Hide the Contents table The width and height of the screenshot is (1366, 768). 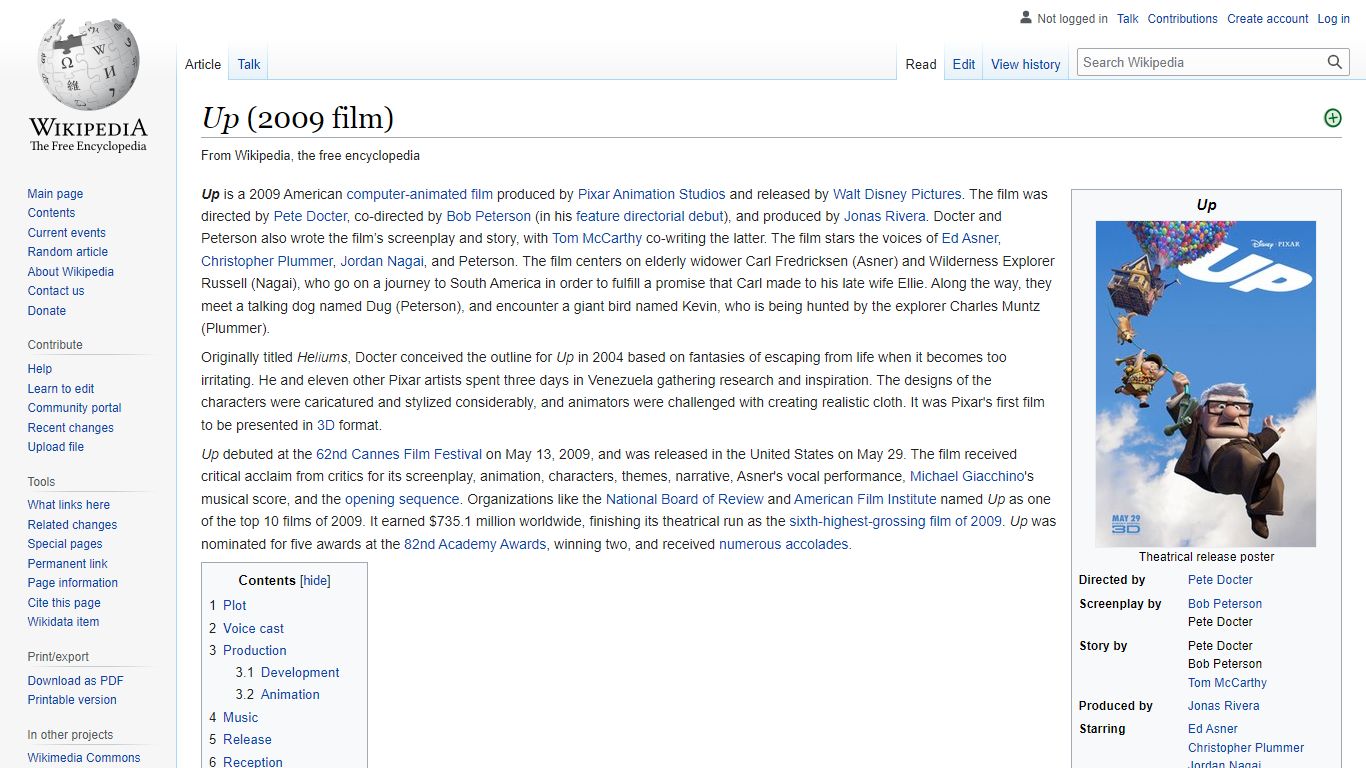point(316,580)
